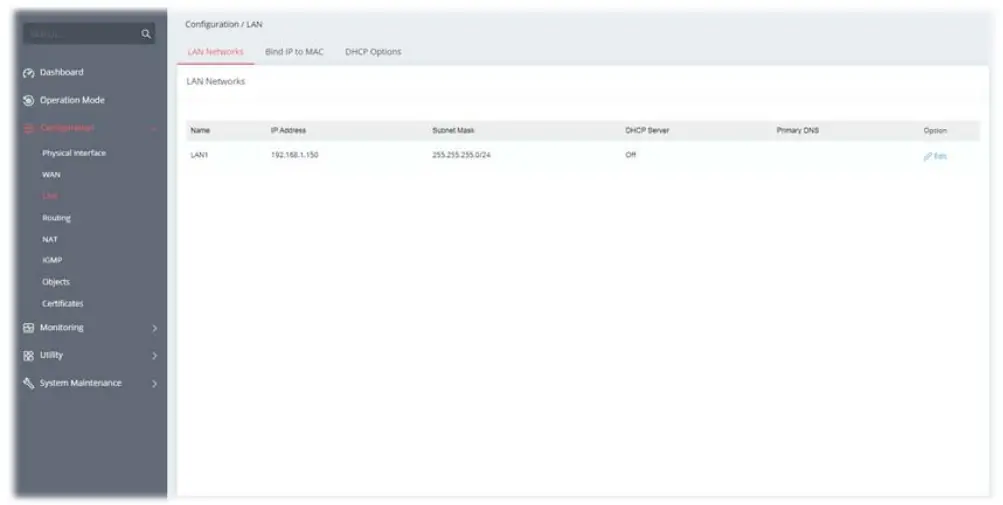Click the DHCP Server Off value
The image size is (1003, 505).
click(631, 156)
